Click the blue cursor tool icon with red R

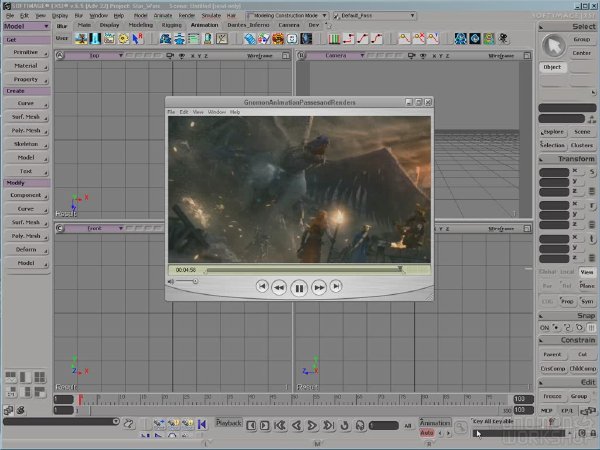pos(137,38)
